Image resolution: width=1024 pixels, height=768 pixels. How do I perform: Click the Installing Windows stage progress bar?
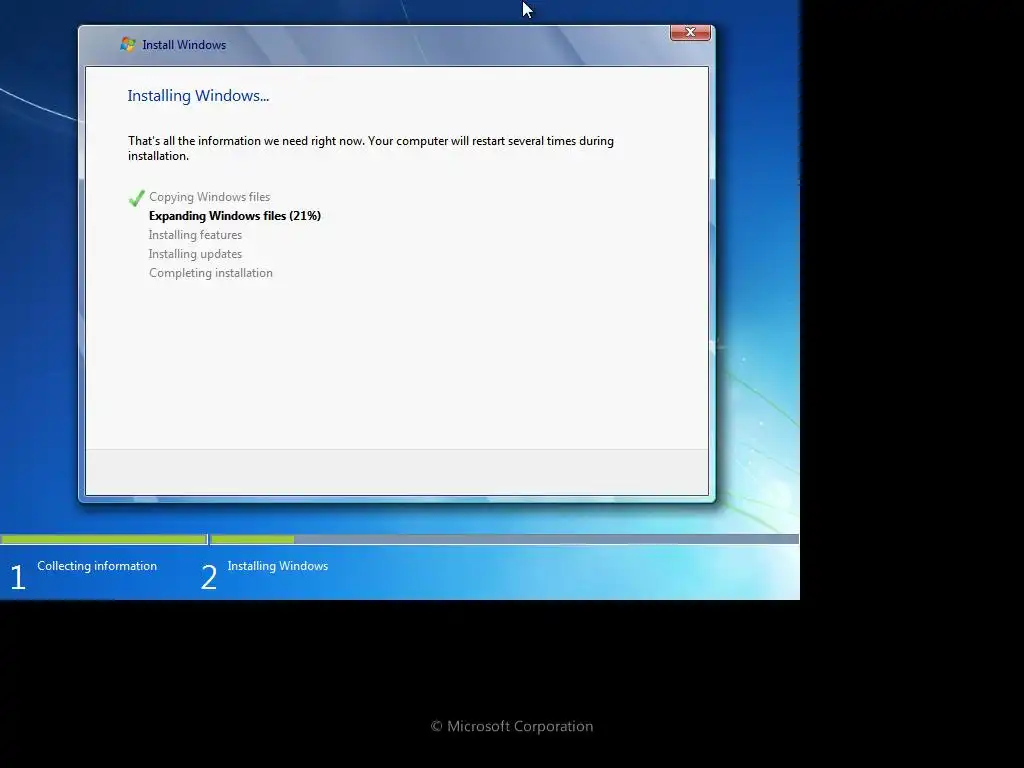pos(505,539)
